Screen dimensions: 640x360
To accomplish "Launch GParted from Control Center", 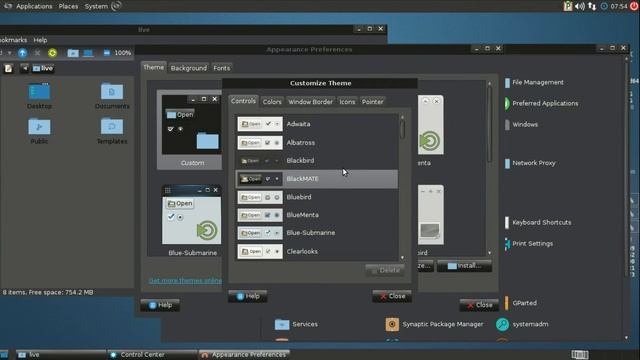I will [520, 303].
